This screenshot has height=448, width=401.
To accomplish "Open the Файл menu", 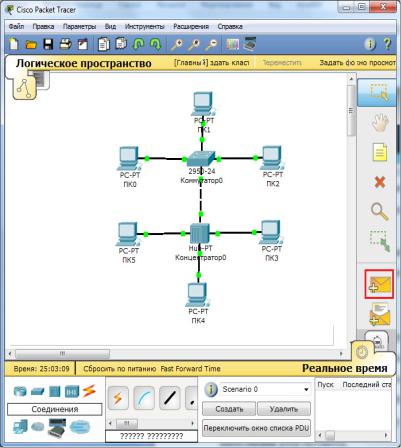I will pyautogui.click(x=16, y=26).
